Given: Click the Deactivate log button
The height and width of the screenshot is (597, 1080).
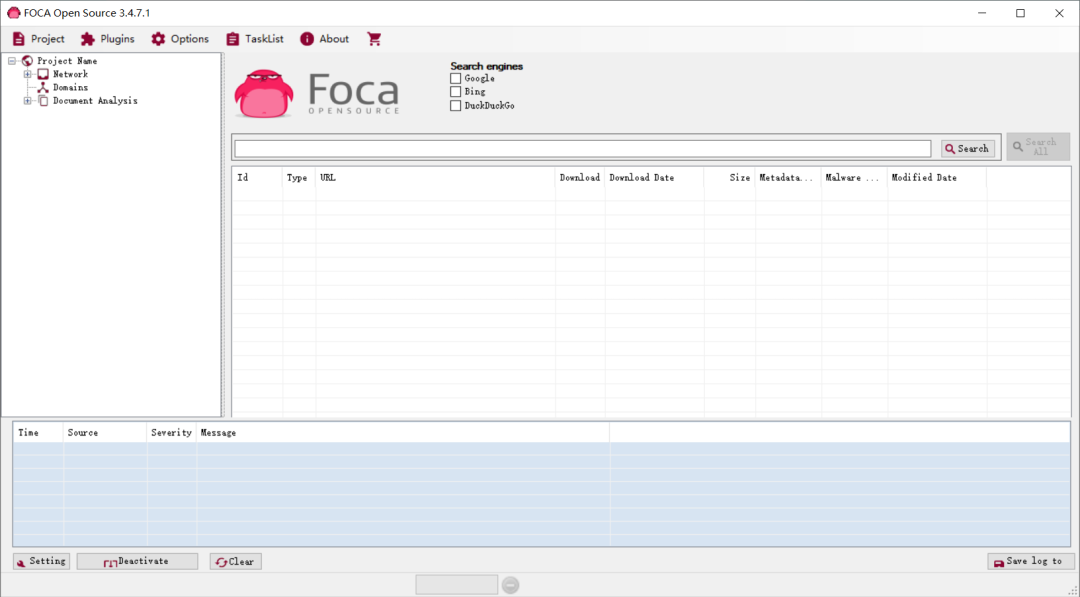Looking at the screenshot, I should 137,561.
